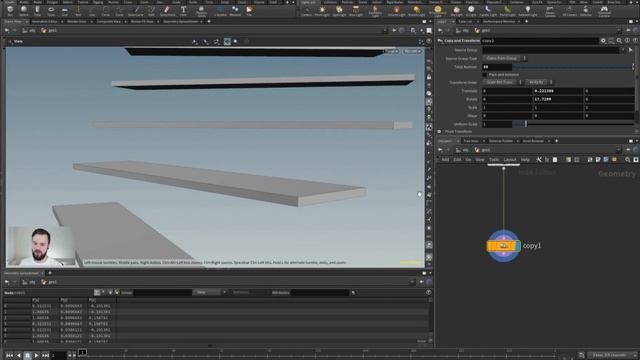Switch to the Material Palette tab
The height and width of the screenshot is (360, 640).
pos(501,141)
